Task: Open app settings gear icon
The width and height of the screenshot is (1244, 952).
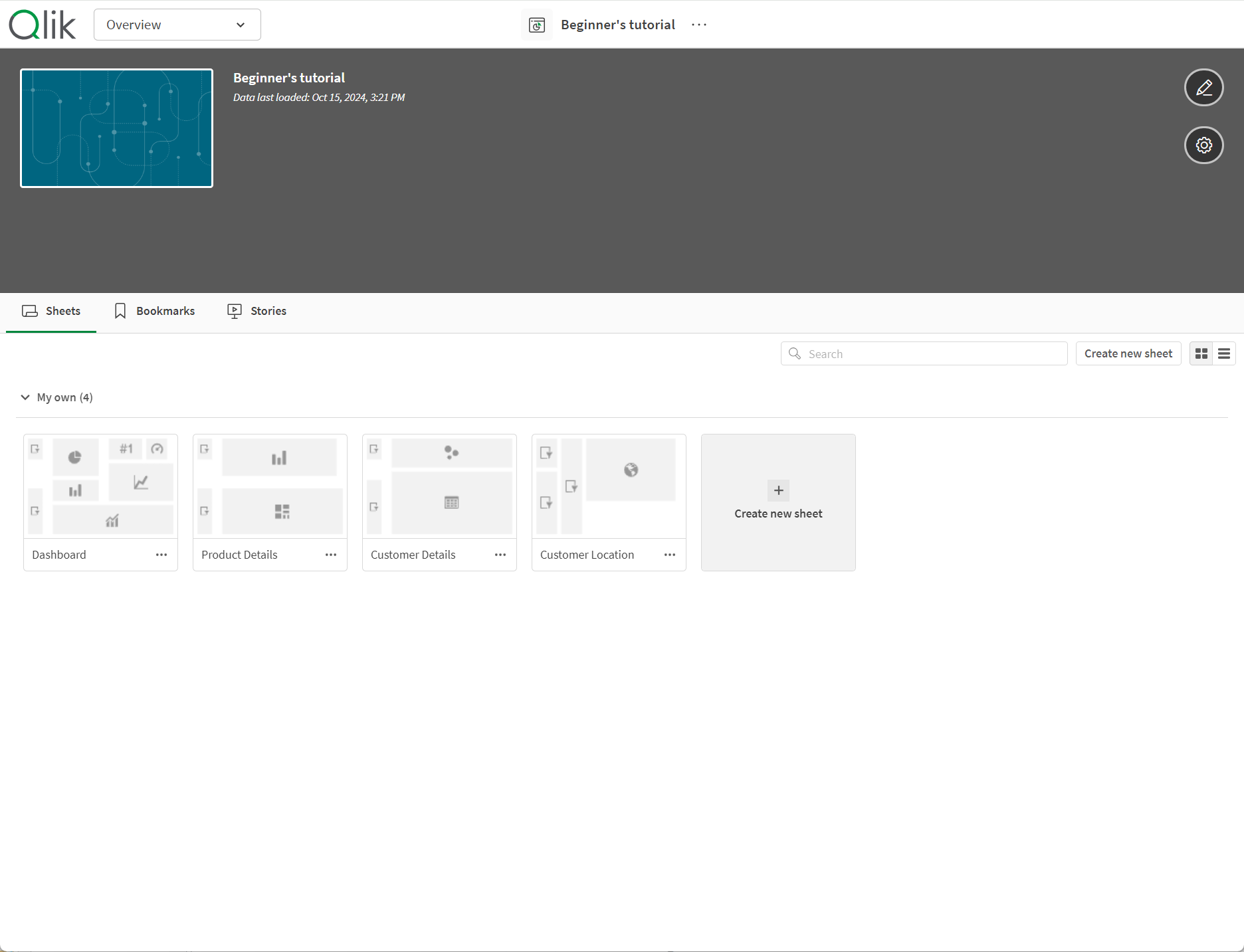Action: (1203, 145)
